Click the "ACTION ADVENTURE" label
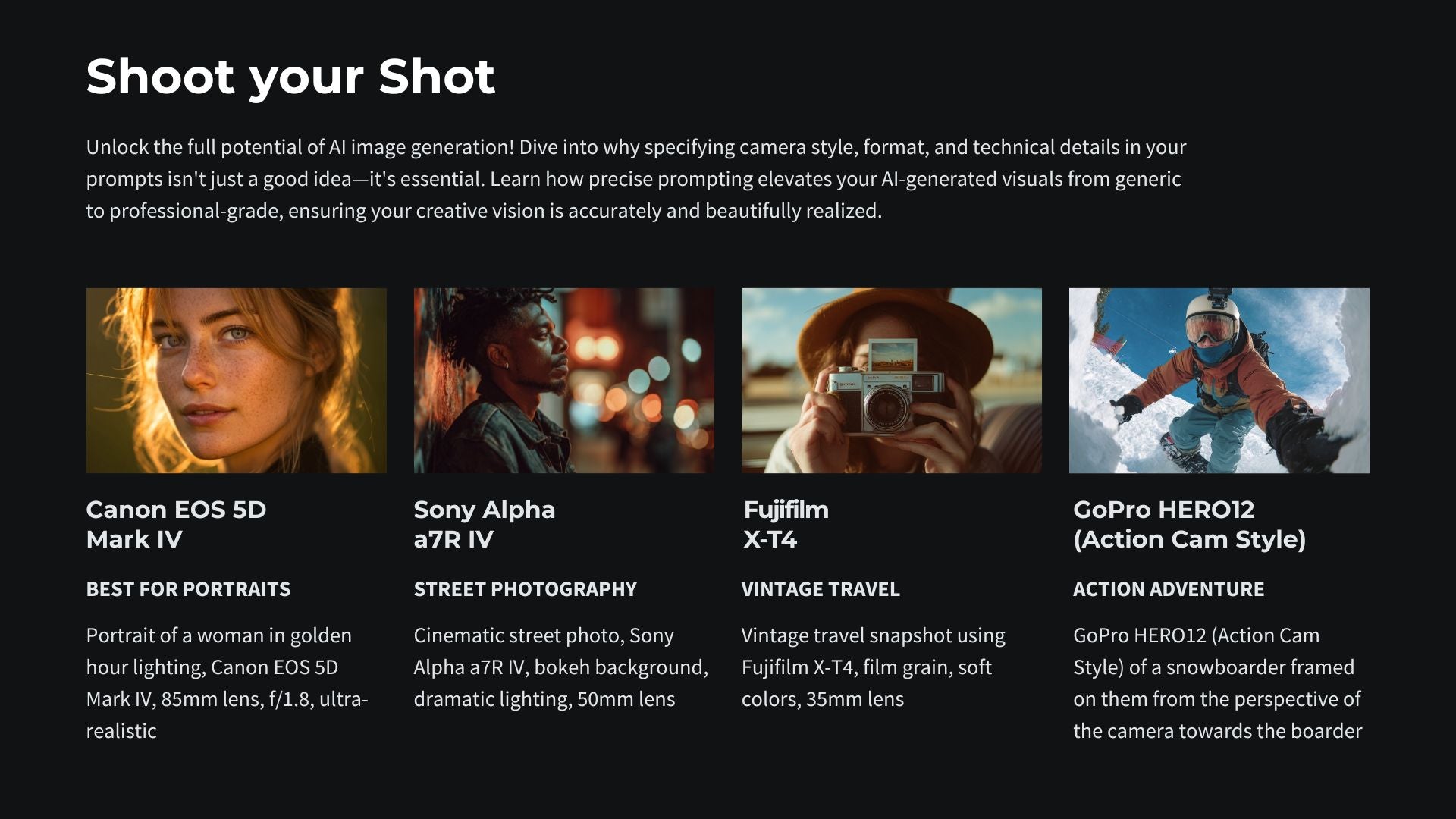The image size is (1456, 819). [1169, 589]
